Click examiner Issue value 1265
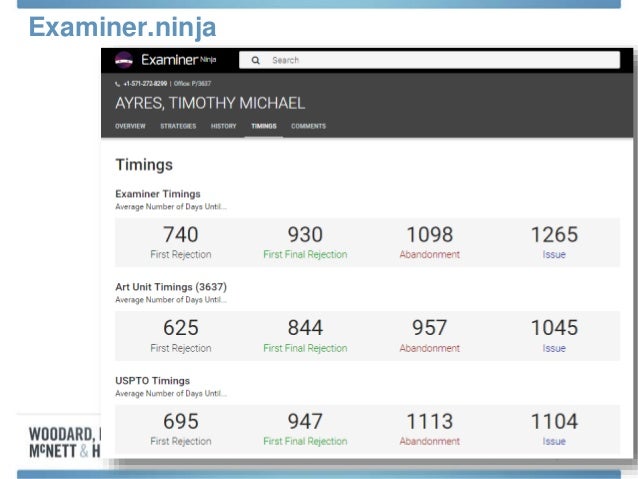638x479 pixels. pyautogui.click(x=554, y=235)
